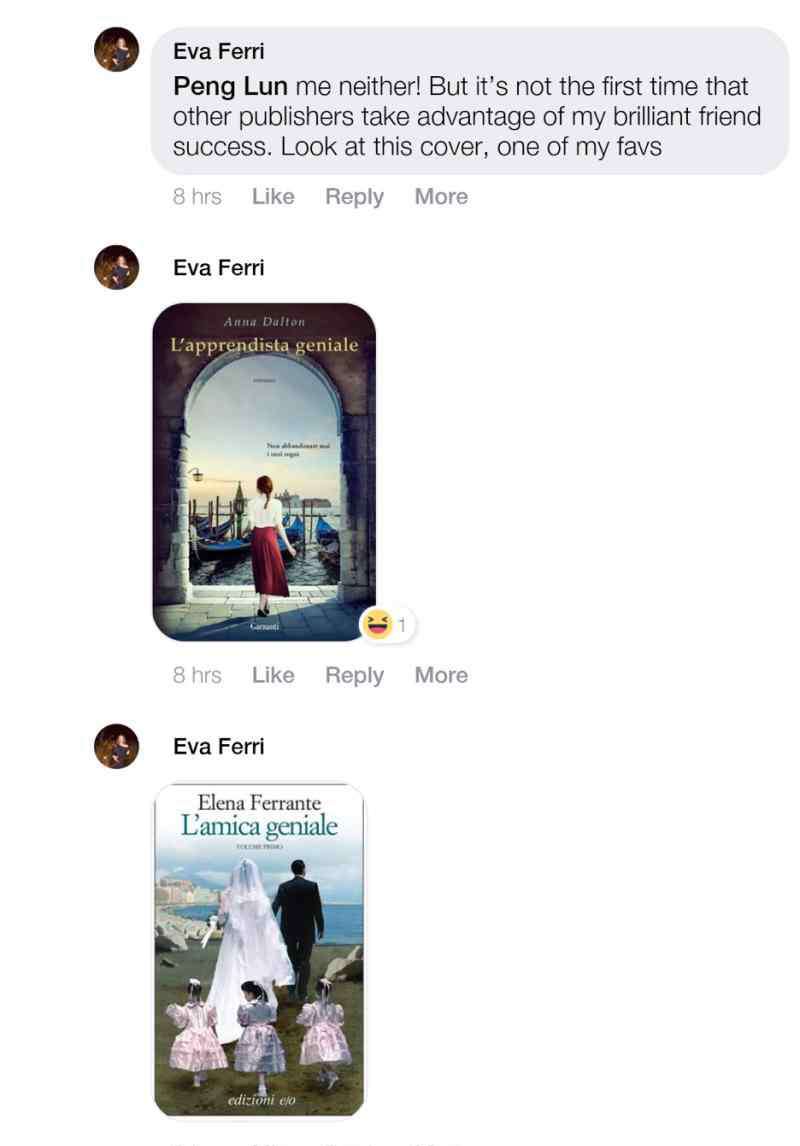800x1146 pixels.
Task: Like the 'me neither' text comment
Action: point(273,197)
